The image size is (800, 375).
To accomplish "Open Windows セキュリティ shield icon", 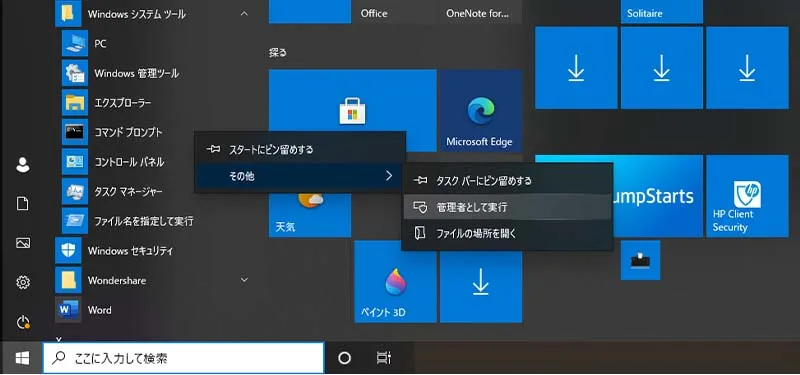I will tap(68, 251).
